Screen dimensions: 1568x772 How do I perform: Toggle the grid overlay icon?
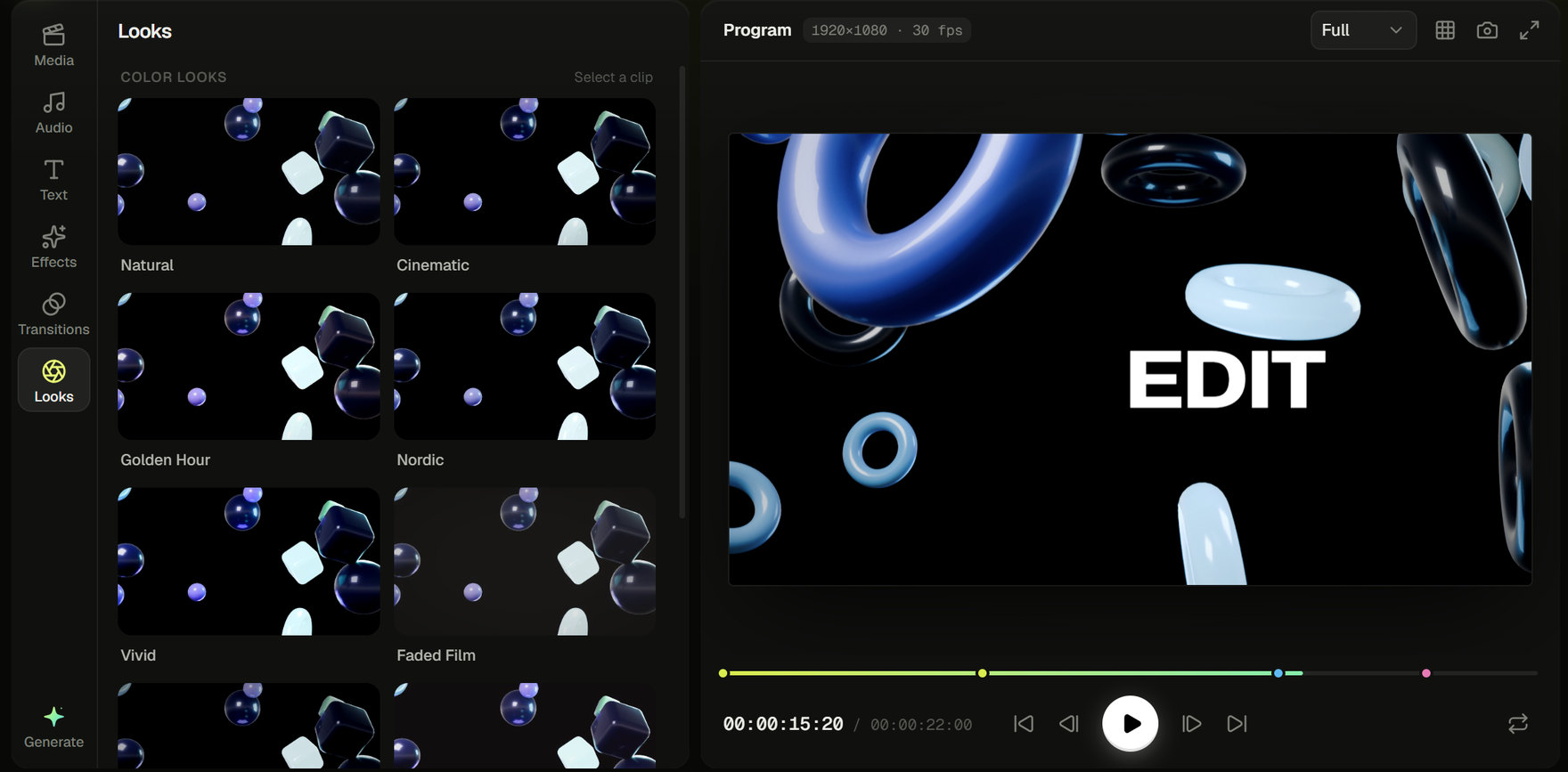click(1445, 30)
